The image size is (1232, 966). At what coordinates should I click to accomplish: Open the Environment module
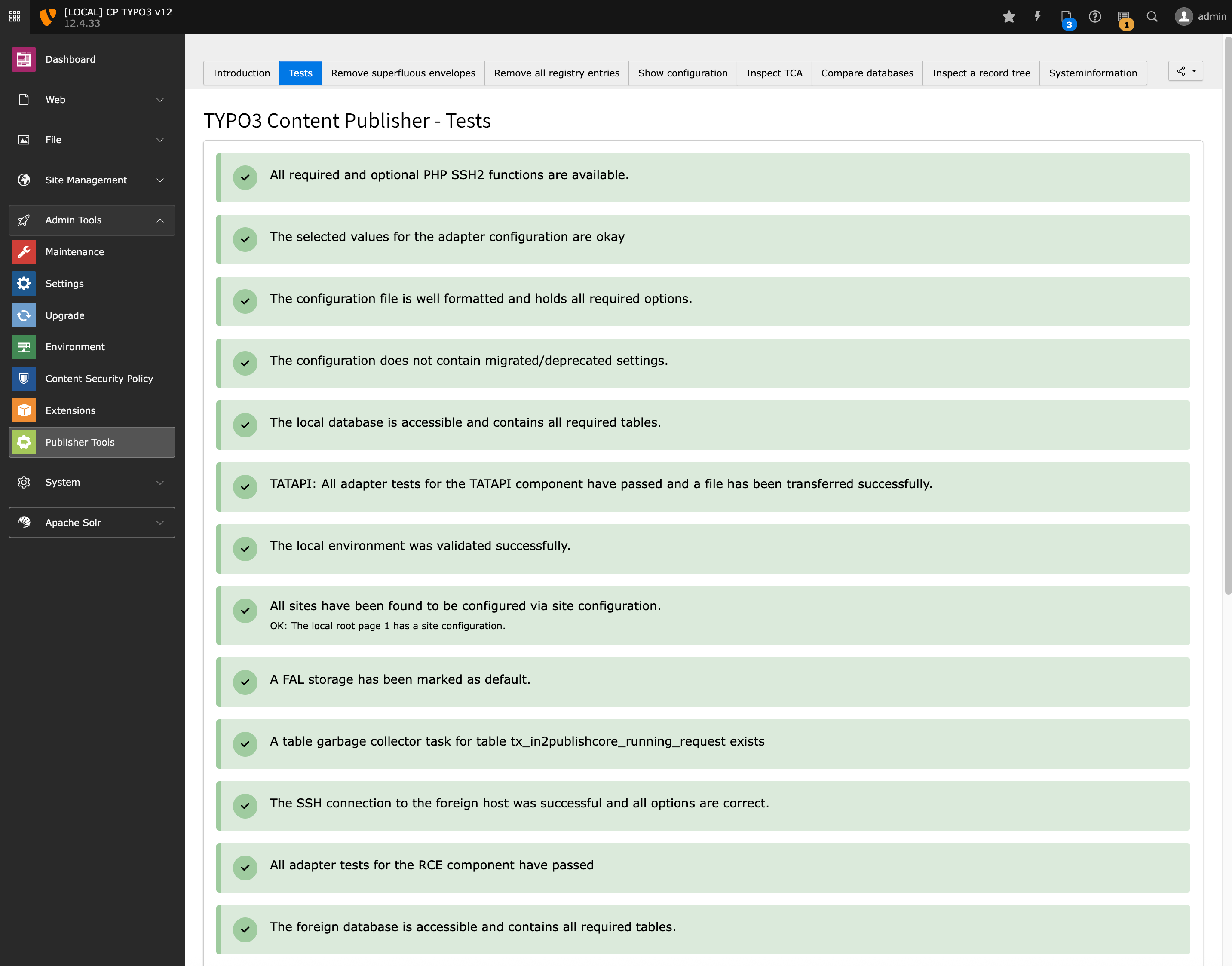[92, 347]
